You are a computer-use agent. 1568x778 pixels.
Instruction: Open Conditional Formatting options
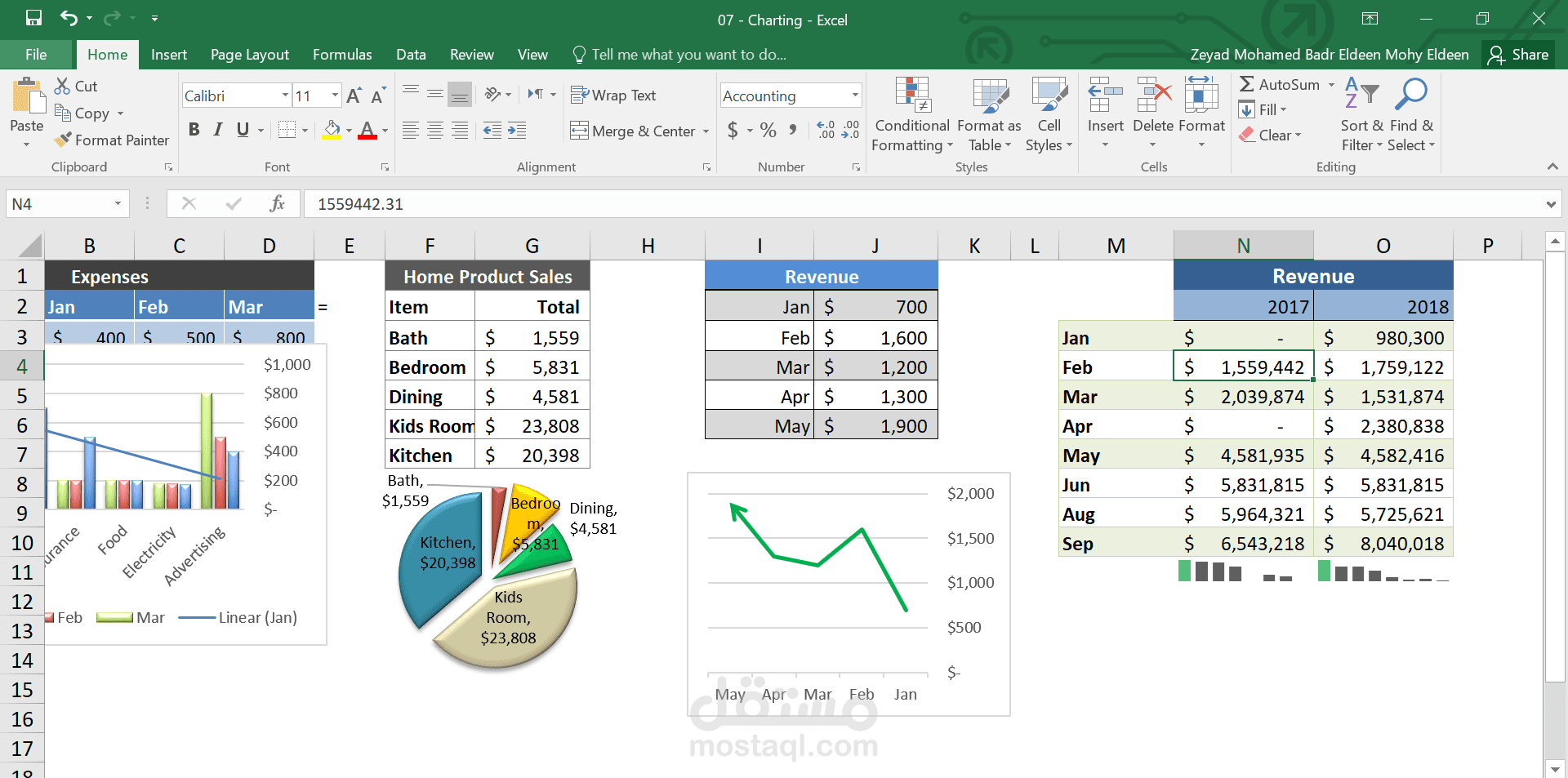coord(911,114)
